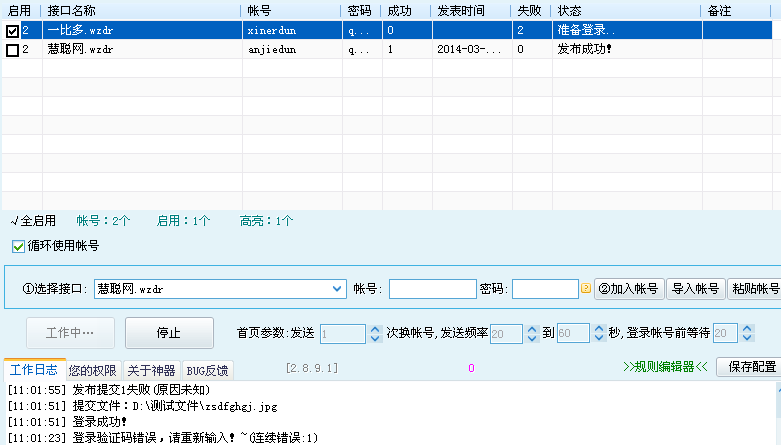
Task: Click the 停止 button
Action: pyautogui.click(x=169, y=333)
